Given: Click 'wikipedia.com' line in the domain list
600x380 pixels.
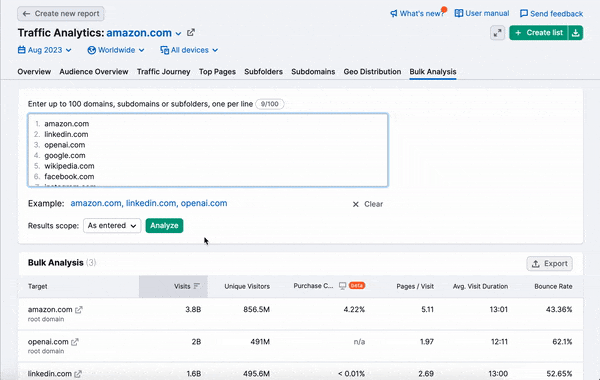Looking at the screenshot, I should [x=69, y=166].
